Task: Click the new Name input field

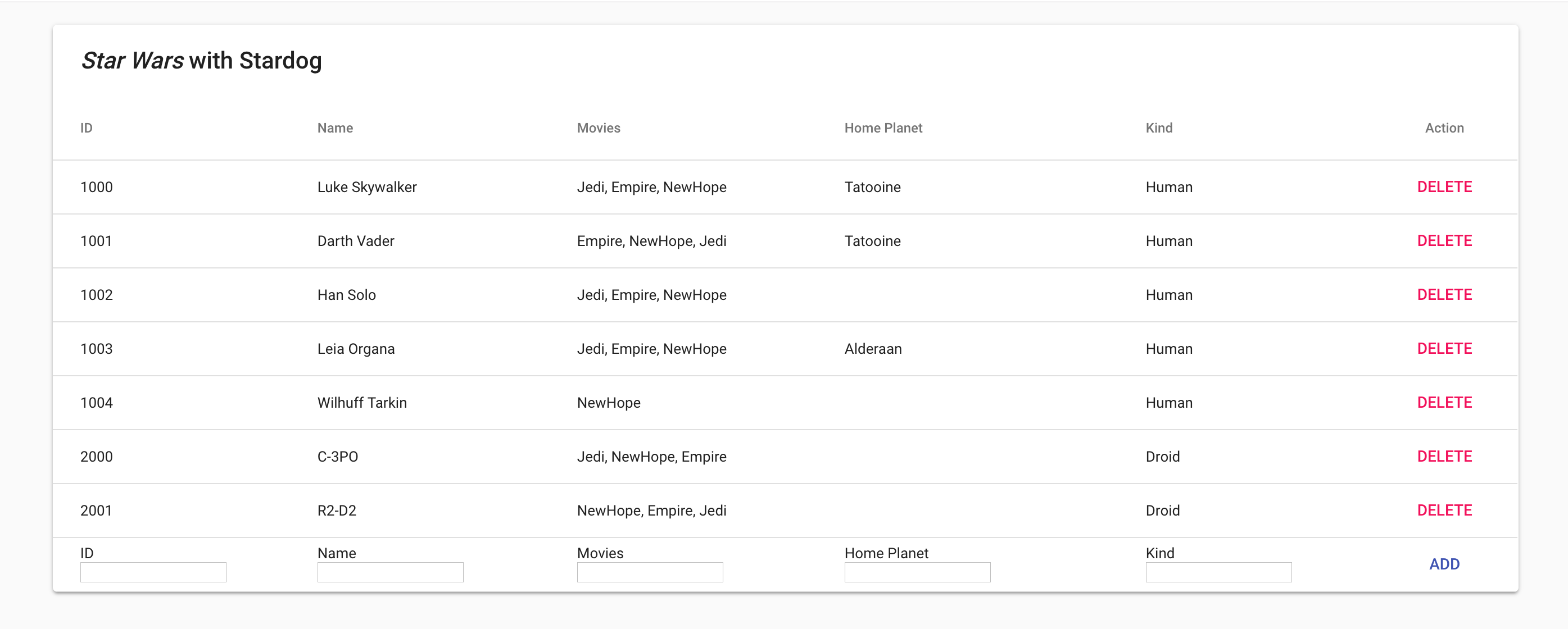Action: [x=390, y=572]
